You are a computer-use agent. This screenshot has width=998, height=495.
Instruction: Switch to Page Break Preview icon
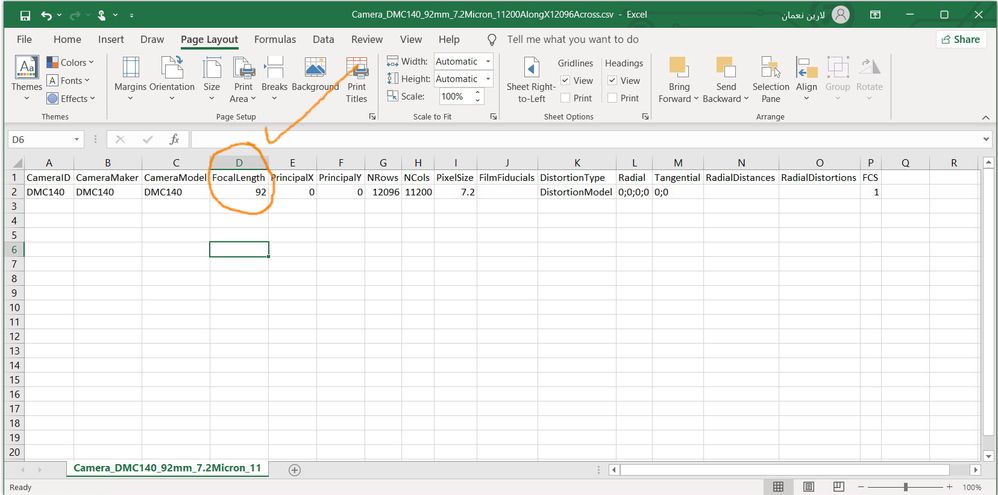point(839,487)
